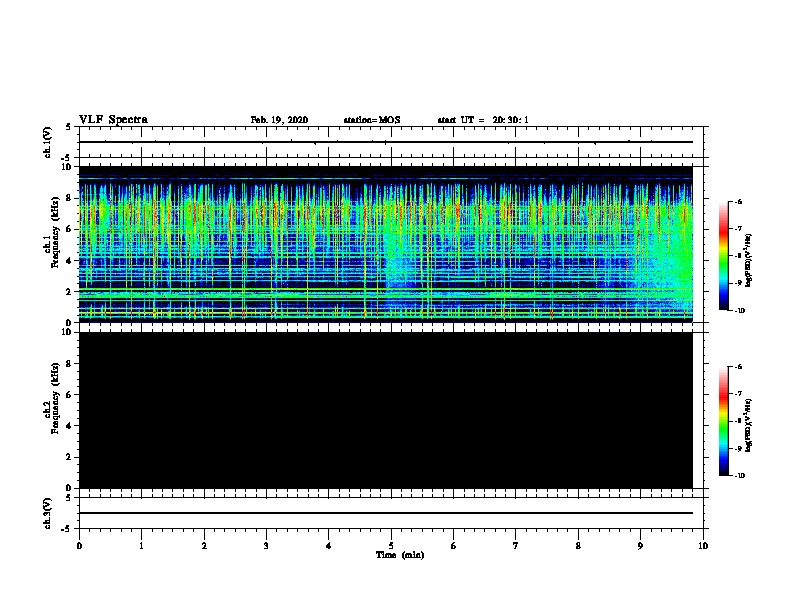
Task: Click the ch.1 spectrogram color bar
Action: coord(723,256)
